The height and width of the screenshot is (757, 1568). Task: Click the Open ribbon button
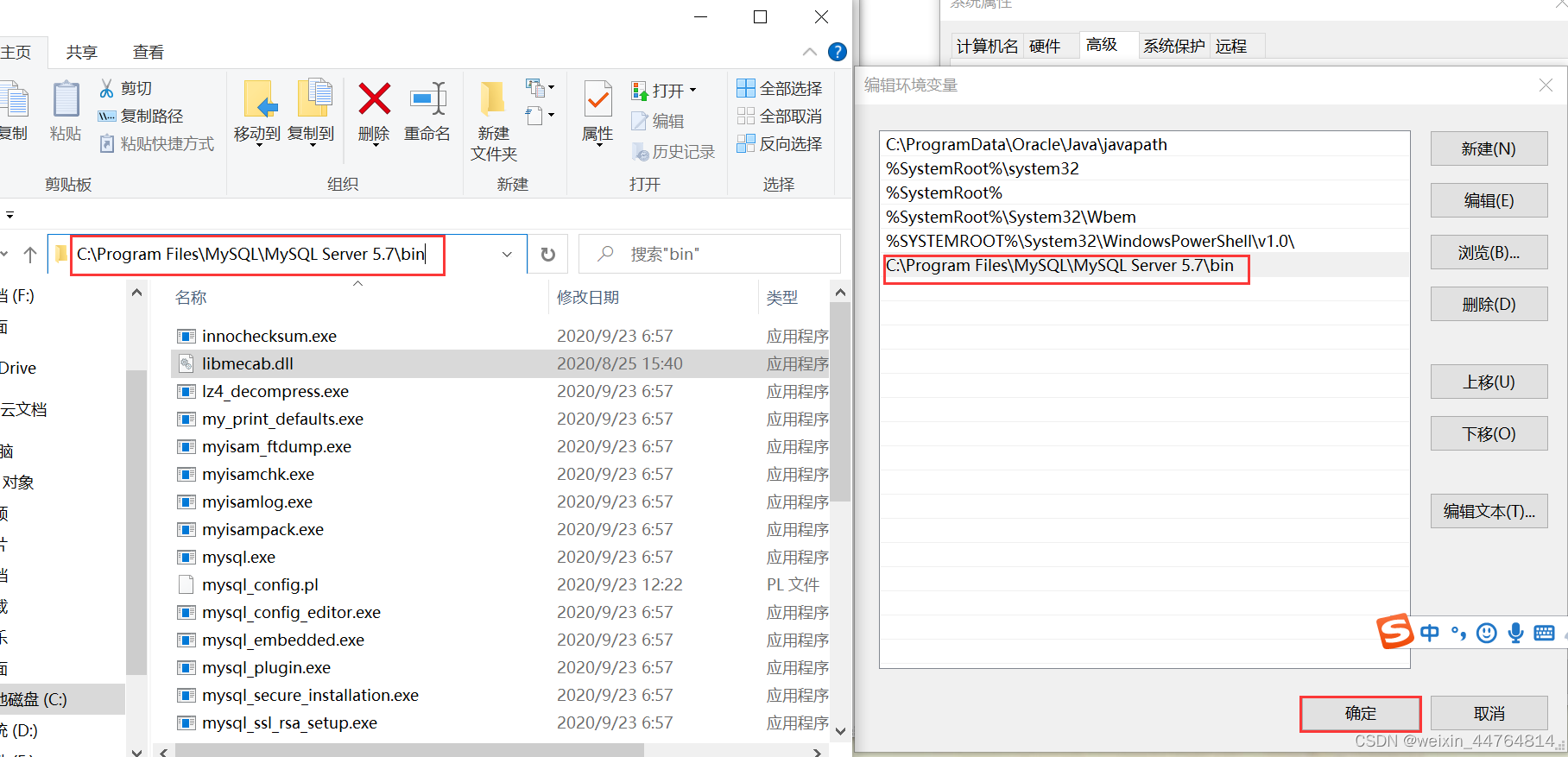click(x=663, y=91)
